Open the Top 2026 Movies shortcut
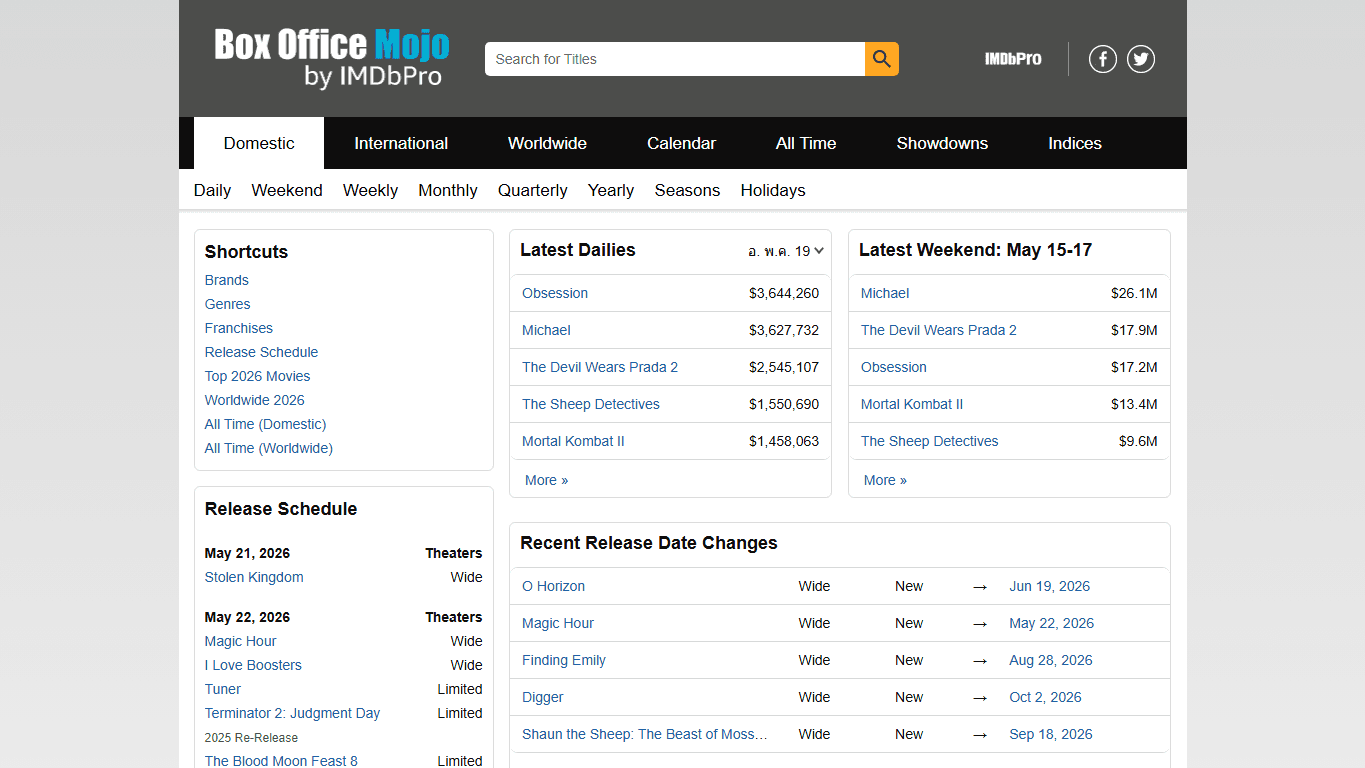Screen dimensions: 1365x768 pos(258,376)
